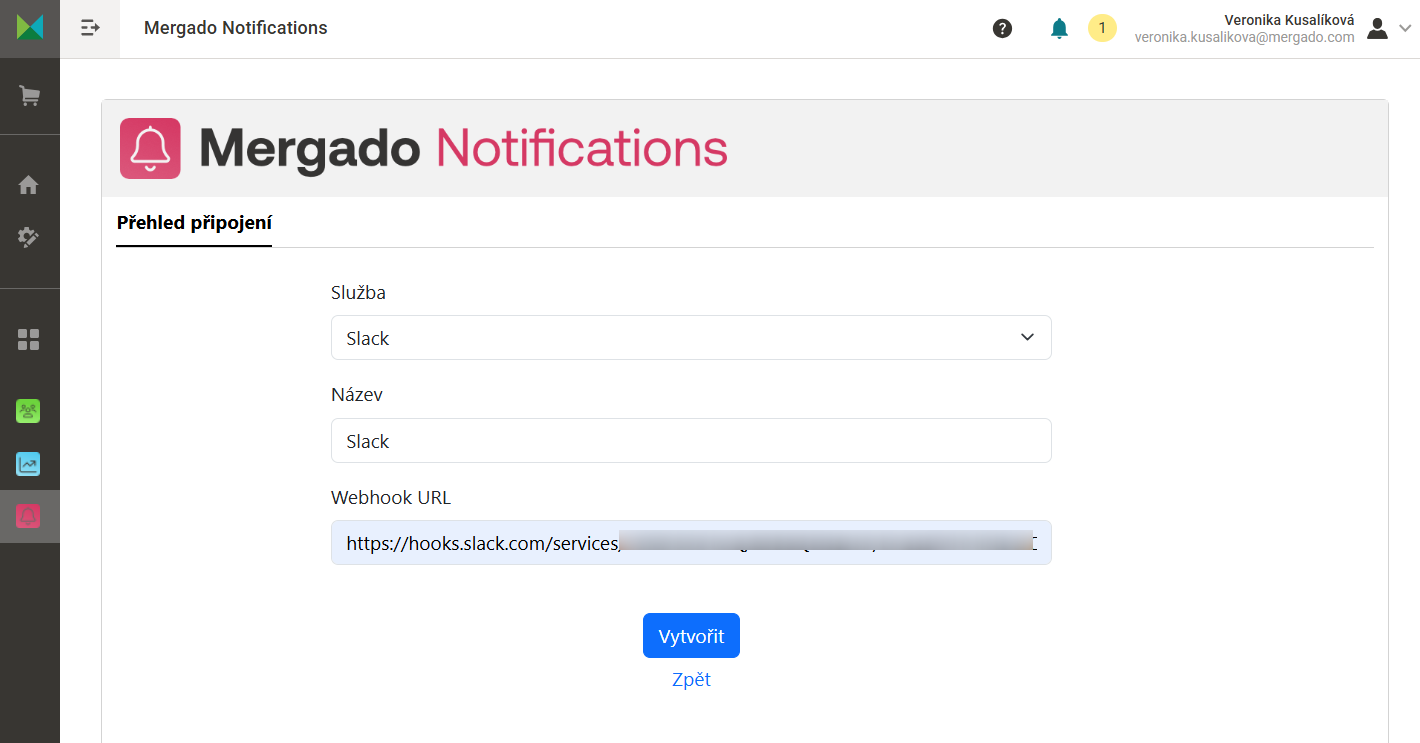The width and height of the screenshot is (1420, 743).
Task: Open the green people app icon
Action: click(28, 411)
